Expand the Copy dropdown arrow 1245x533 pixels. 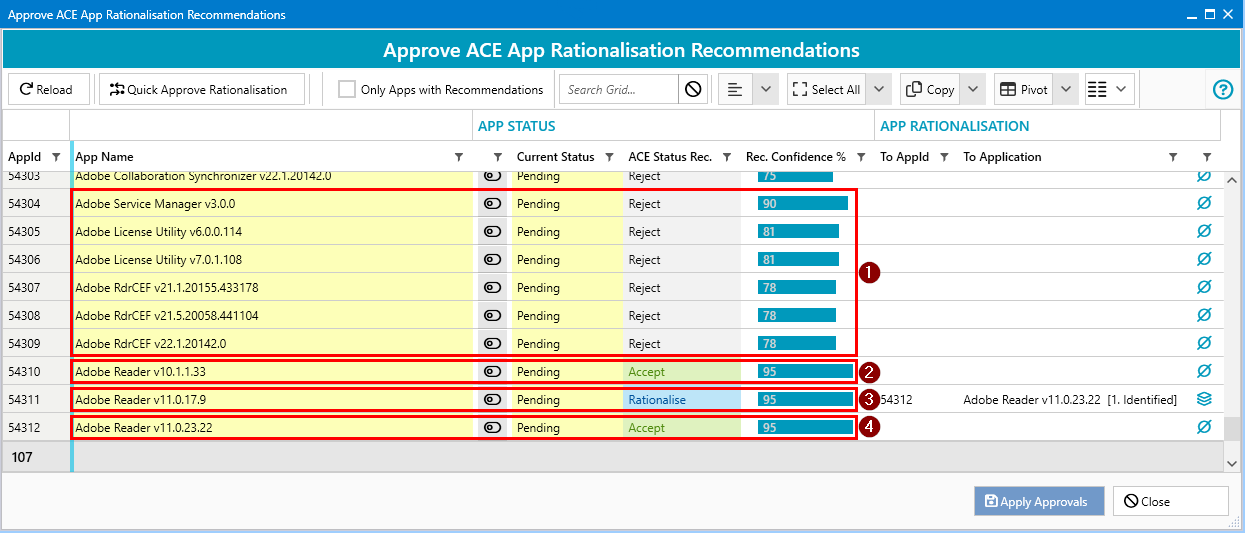tap(973, 89)
